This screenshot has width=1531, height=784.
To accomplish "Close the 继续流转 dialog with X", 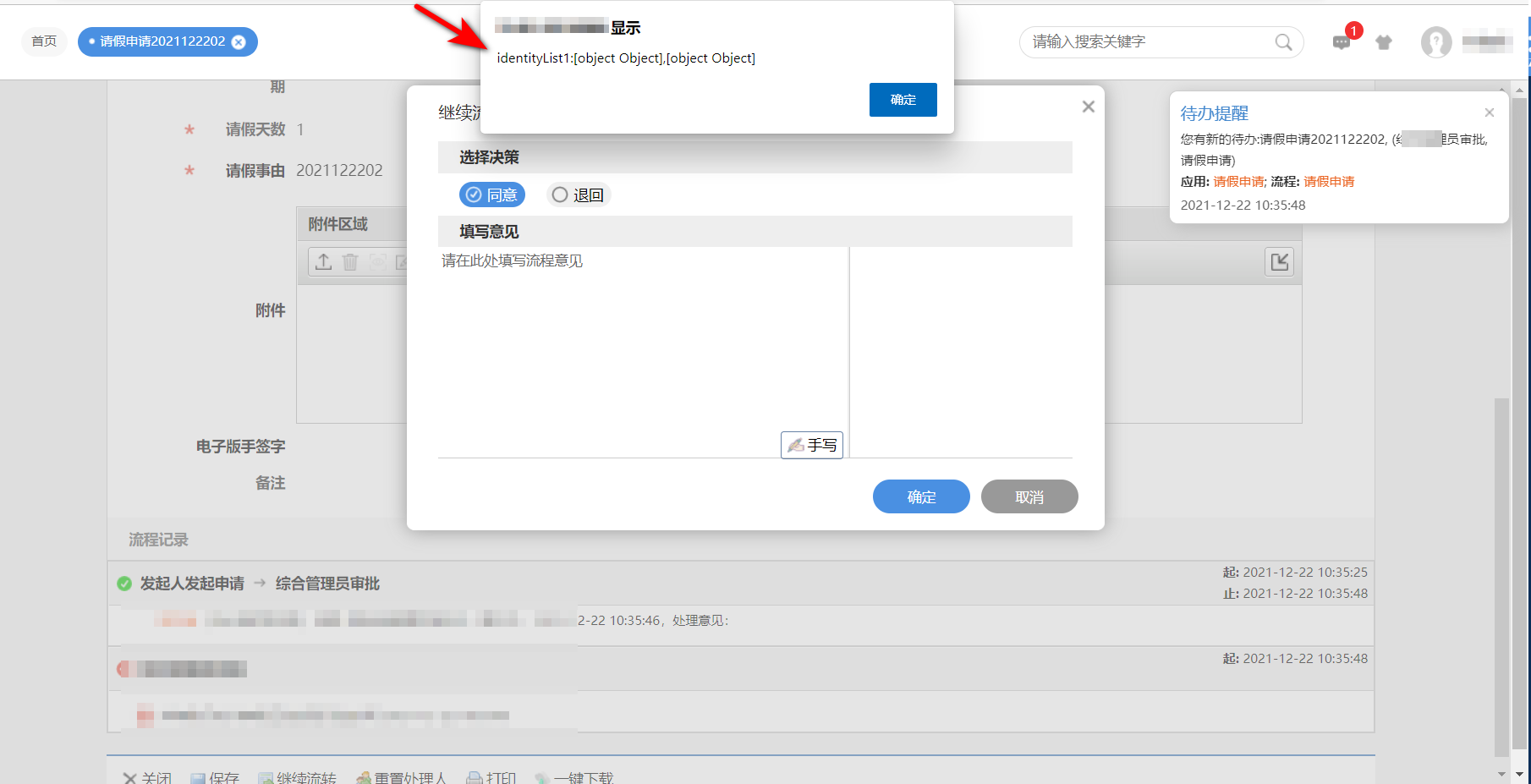I will tap(1089, 107).
